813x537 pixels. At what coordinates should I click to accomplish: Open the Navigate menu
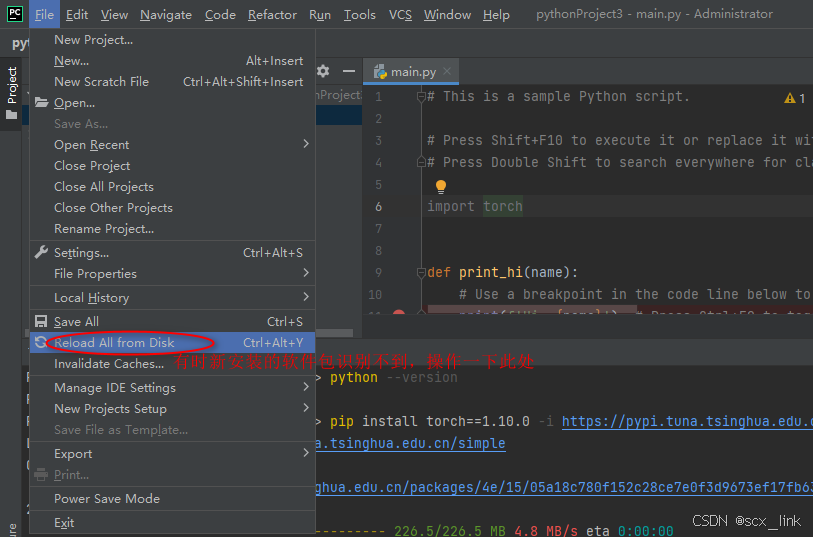(166, 15)
